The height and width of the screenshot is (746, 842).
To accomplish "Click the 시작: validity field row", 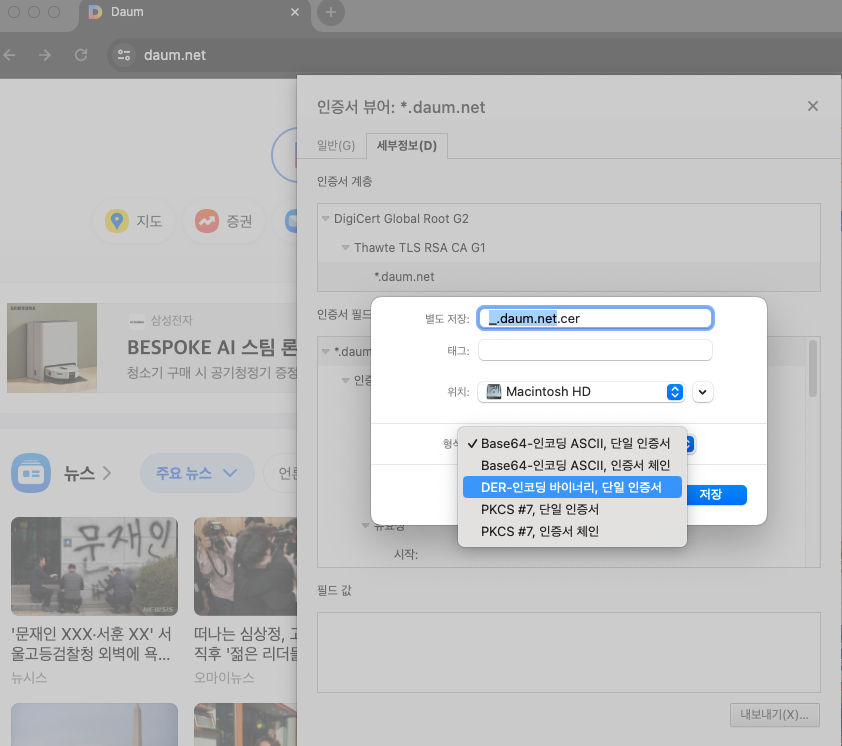I will (x=406, y=554).
